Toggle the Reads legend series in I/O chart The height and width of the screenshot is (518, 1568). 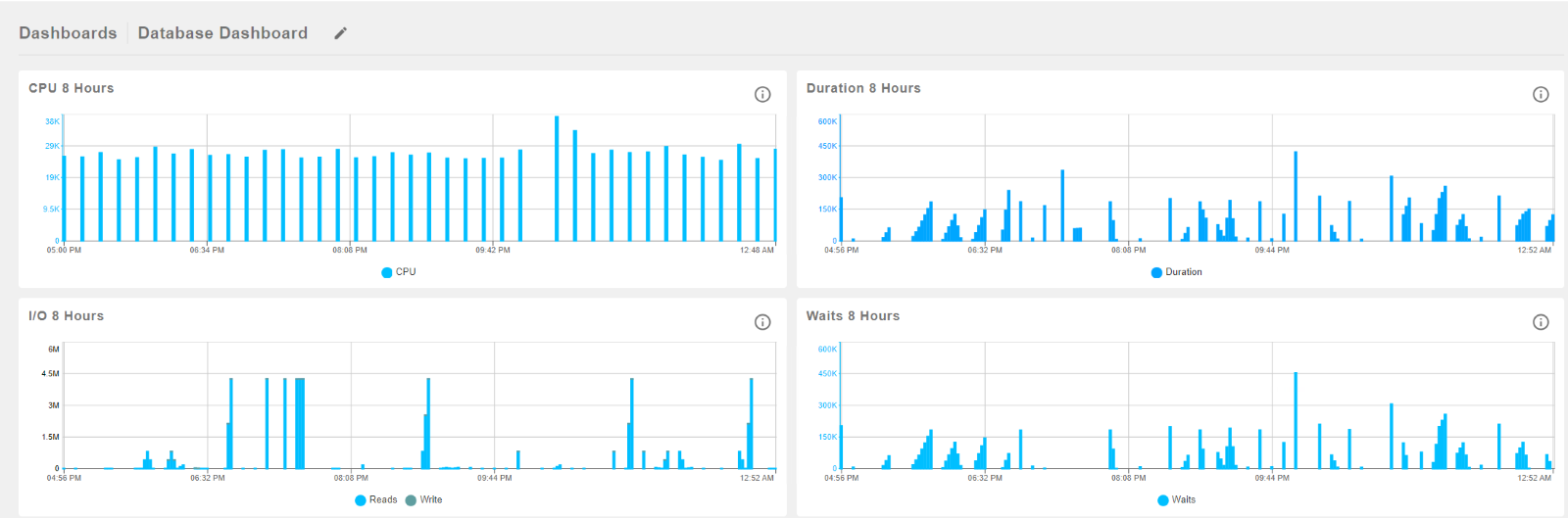(376, 499)
